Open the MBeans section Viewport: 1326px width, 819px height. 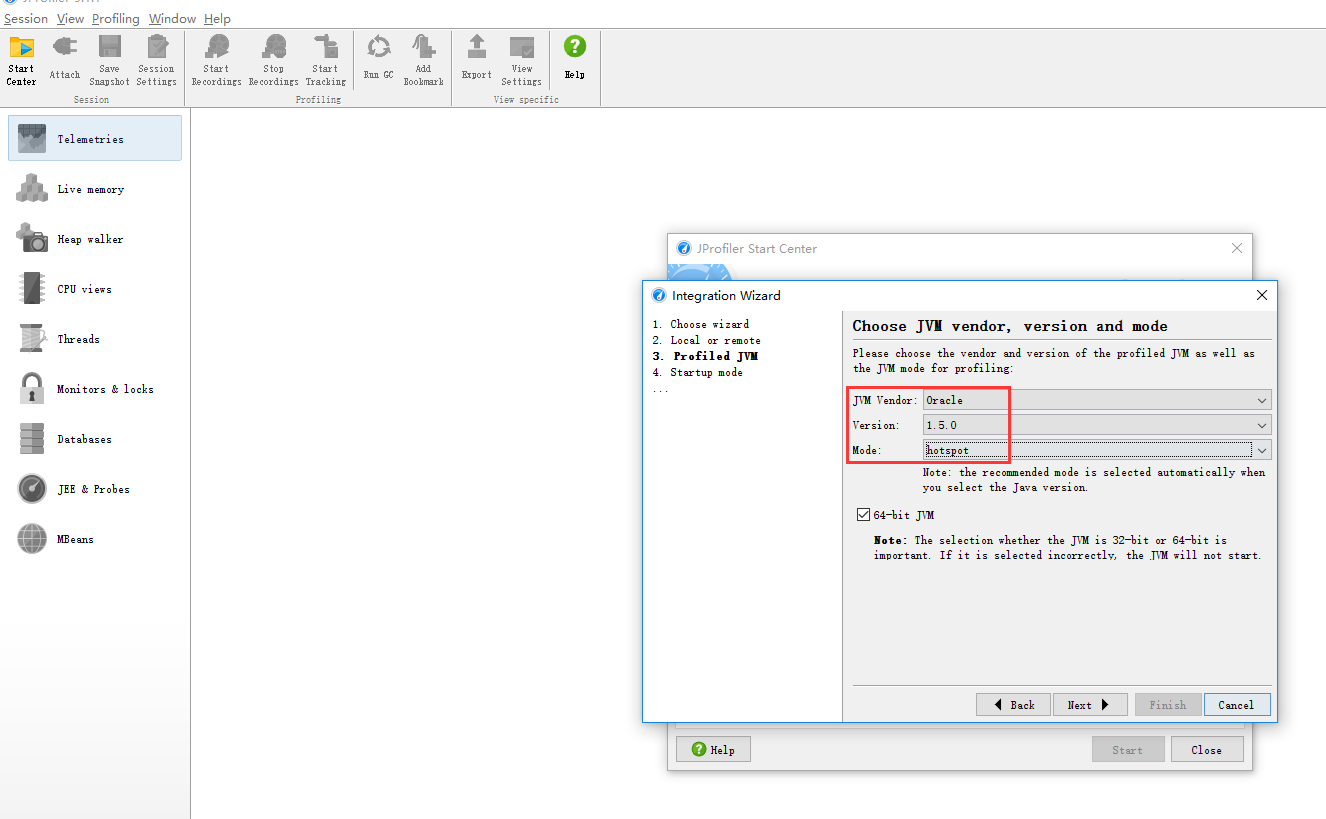click(95, 538)
